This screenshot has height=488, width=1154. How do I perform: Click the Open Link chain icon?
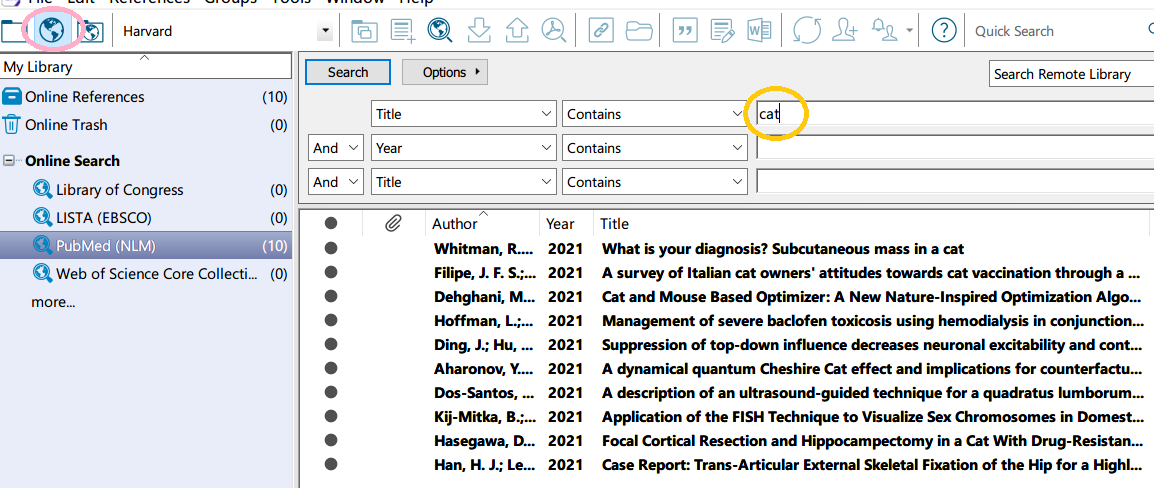click(602, 31)
